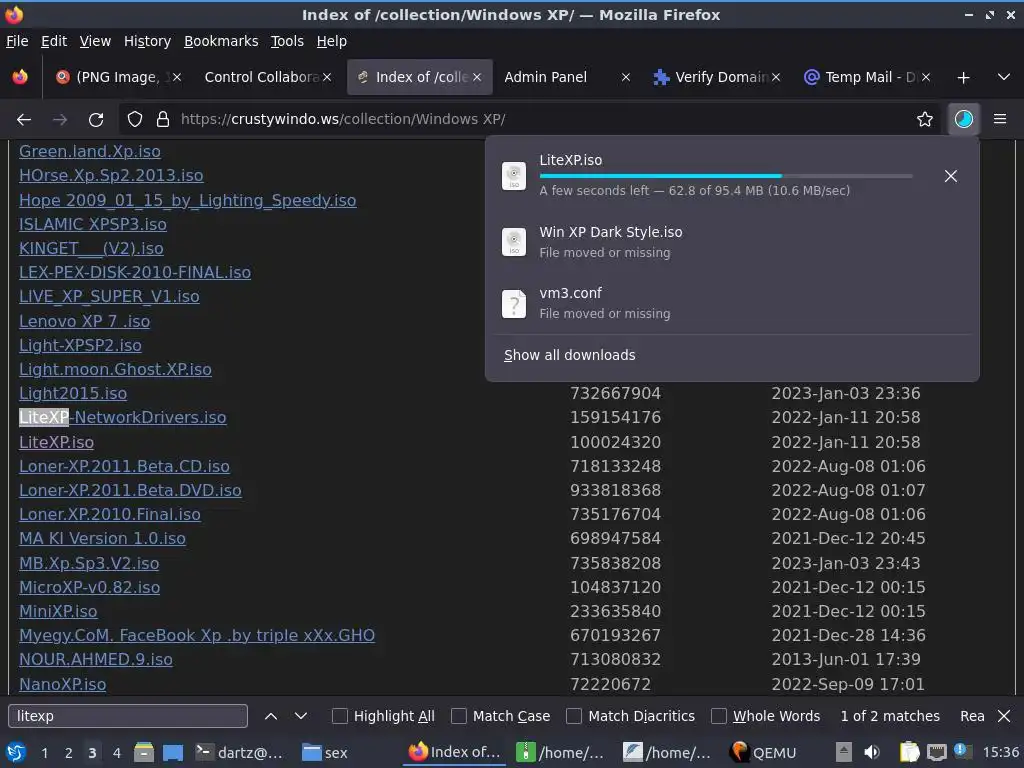Viewport: 1024px width, 768px height.
Task: Expand the list all tabs chevron
Action: 1004,77
